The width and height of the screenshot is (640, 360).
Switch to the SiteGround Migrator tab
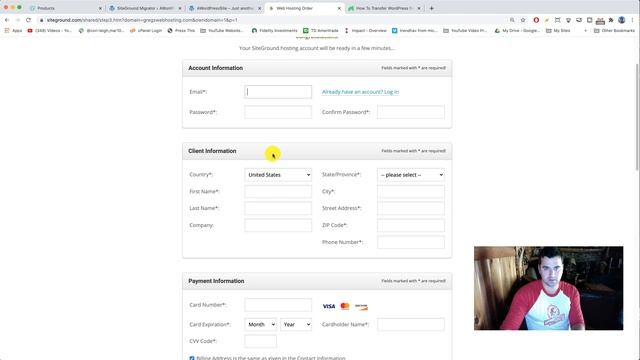(145, 8)
